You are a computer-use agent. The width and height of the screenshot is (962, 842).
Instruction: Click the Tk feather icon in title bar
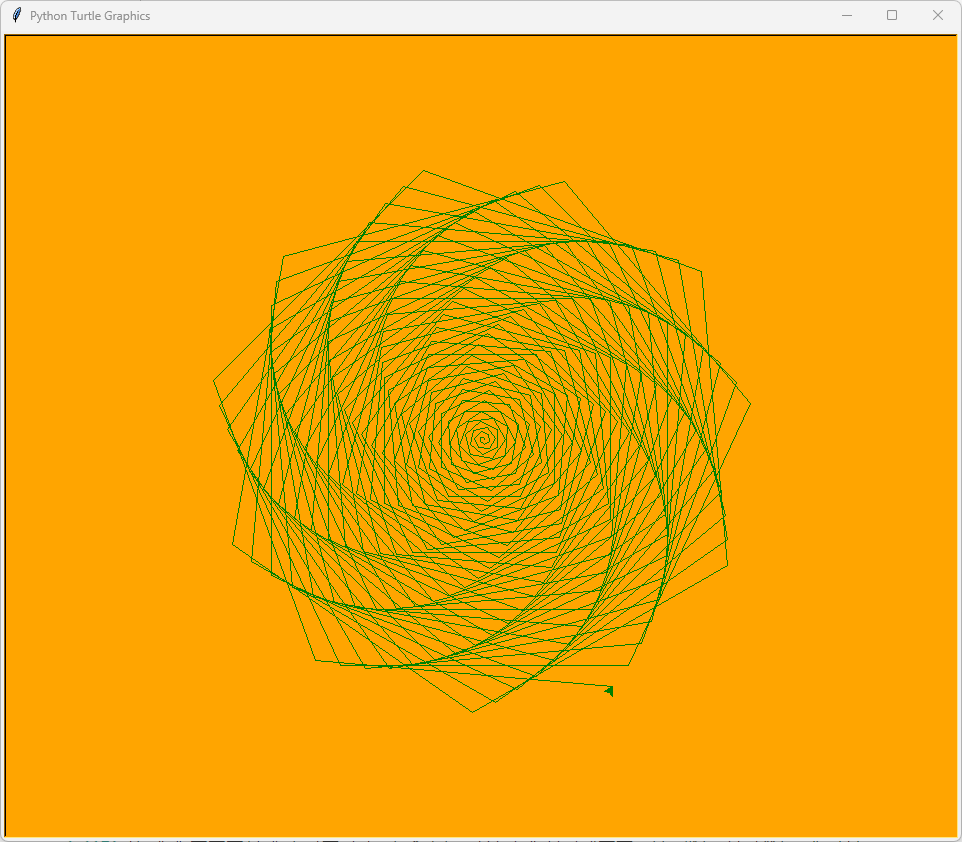pyautogui.click(x=16, y=15)
